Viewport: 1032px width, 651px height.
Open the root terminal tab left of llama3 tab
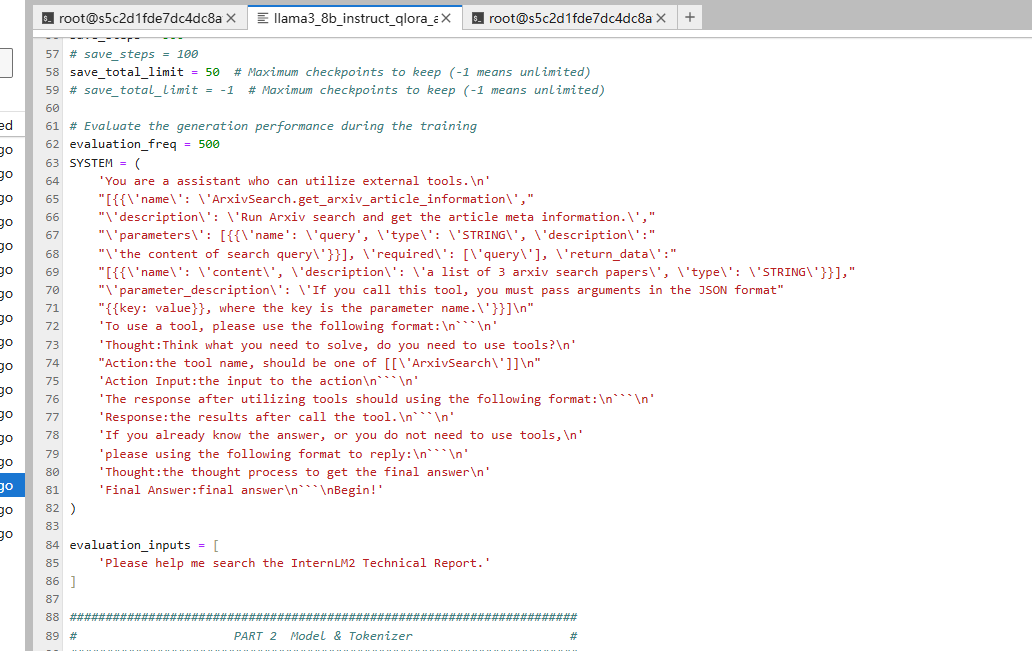coord(140,18)
